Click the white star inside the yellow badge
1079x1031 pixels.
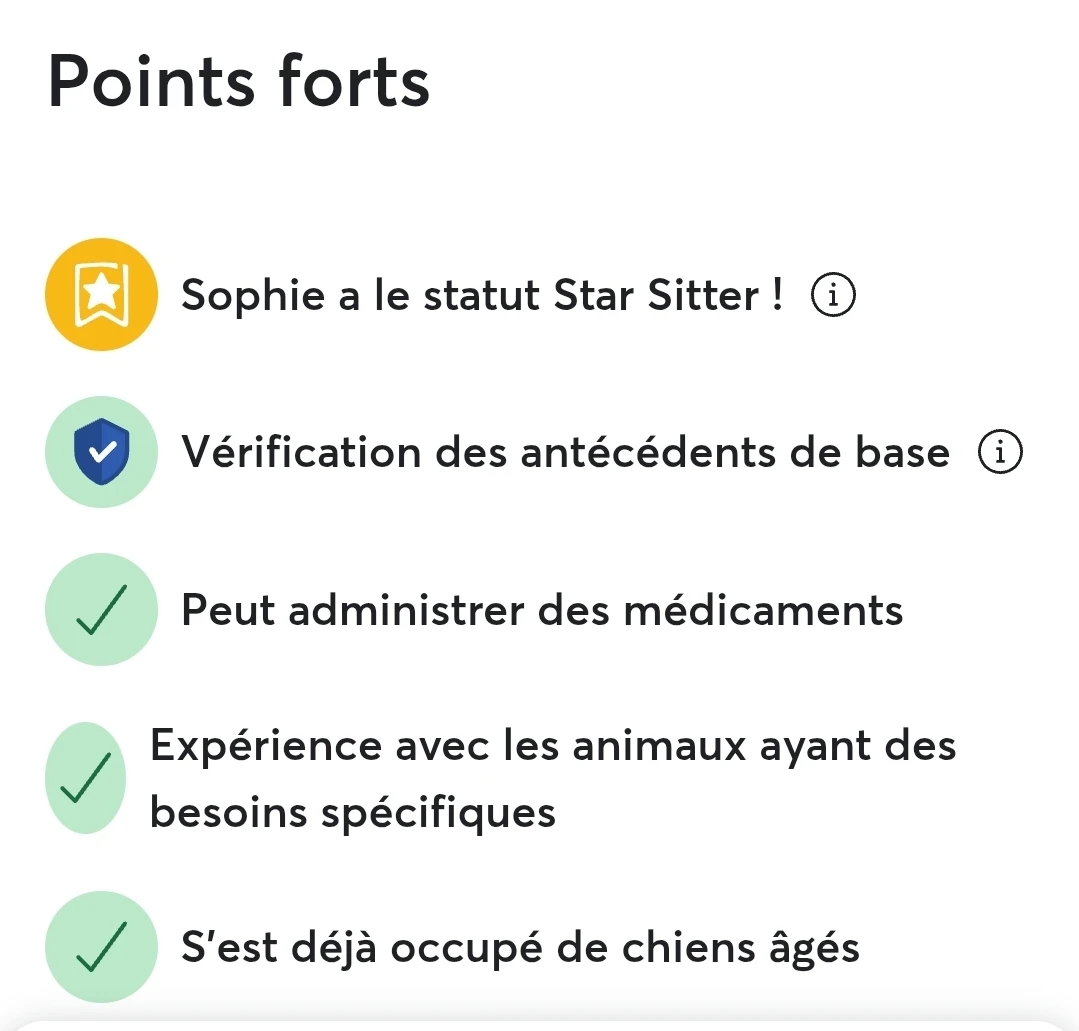(101, 292)
